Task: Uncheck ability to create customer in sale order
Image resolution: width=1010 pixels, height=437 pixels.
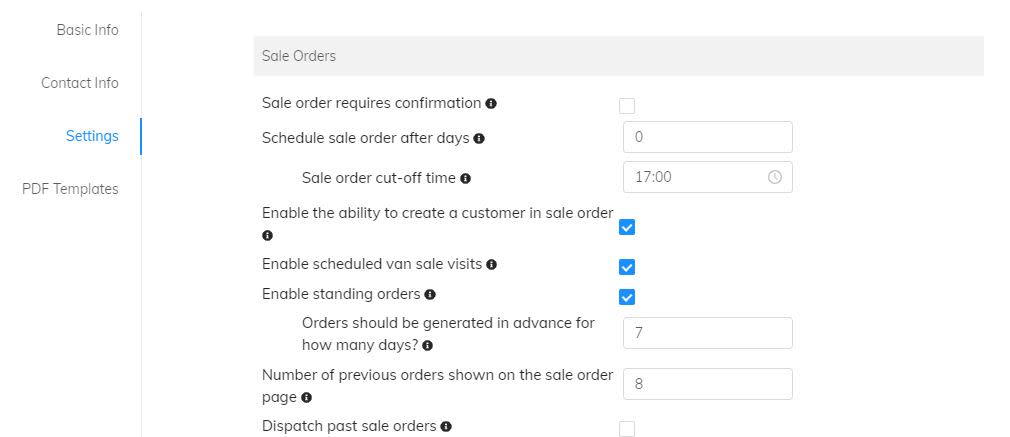Action: coord(627,227)
